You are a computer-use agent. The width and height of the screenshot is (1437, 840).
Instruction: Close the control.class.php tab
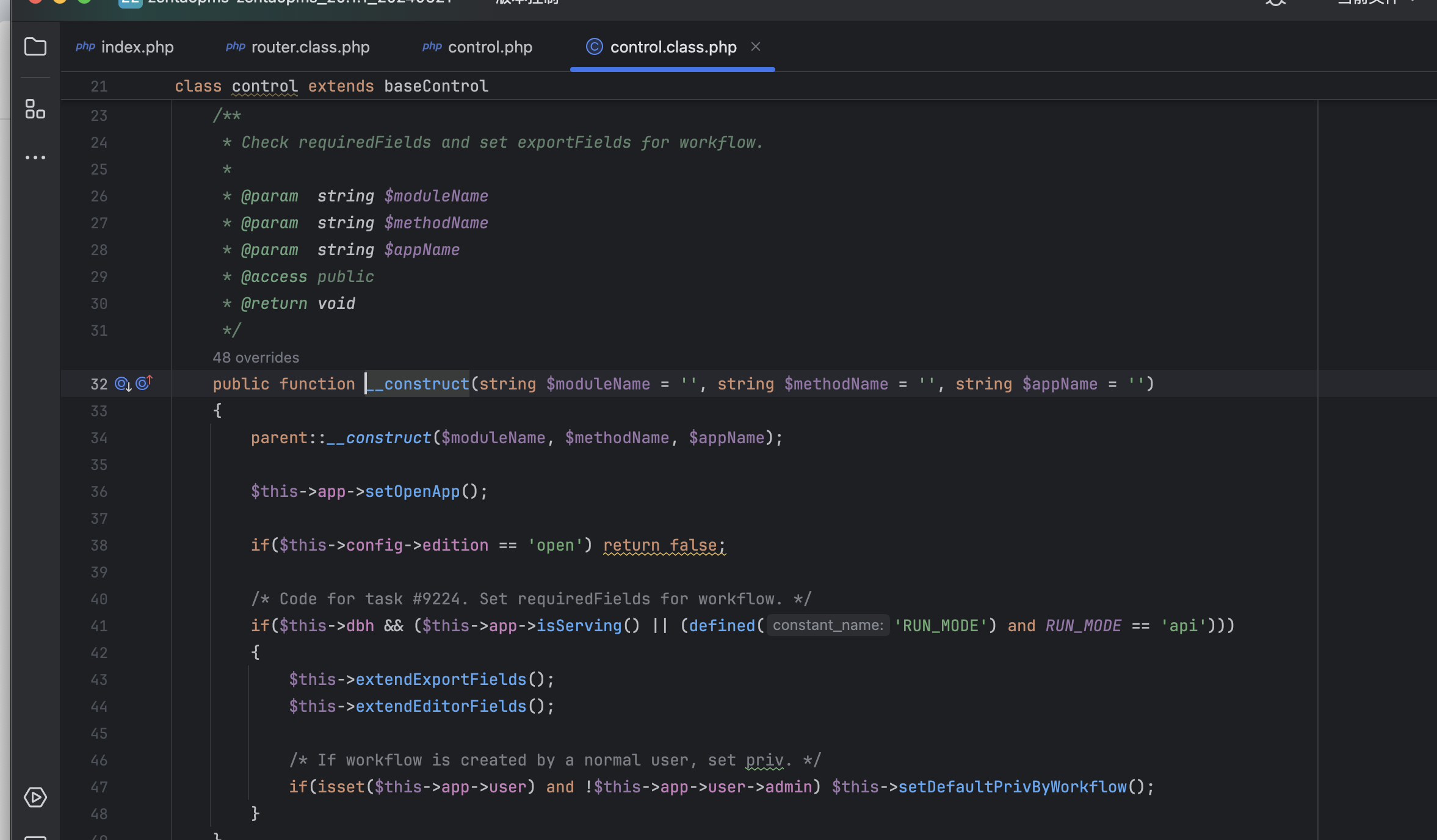coord(756,47)
